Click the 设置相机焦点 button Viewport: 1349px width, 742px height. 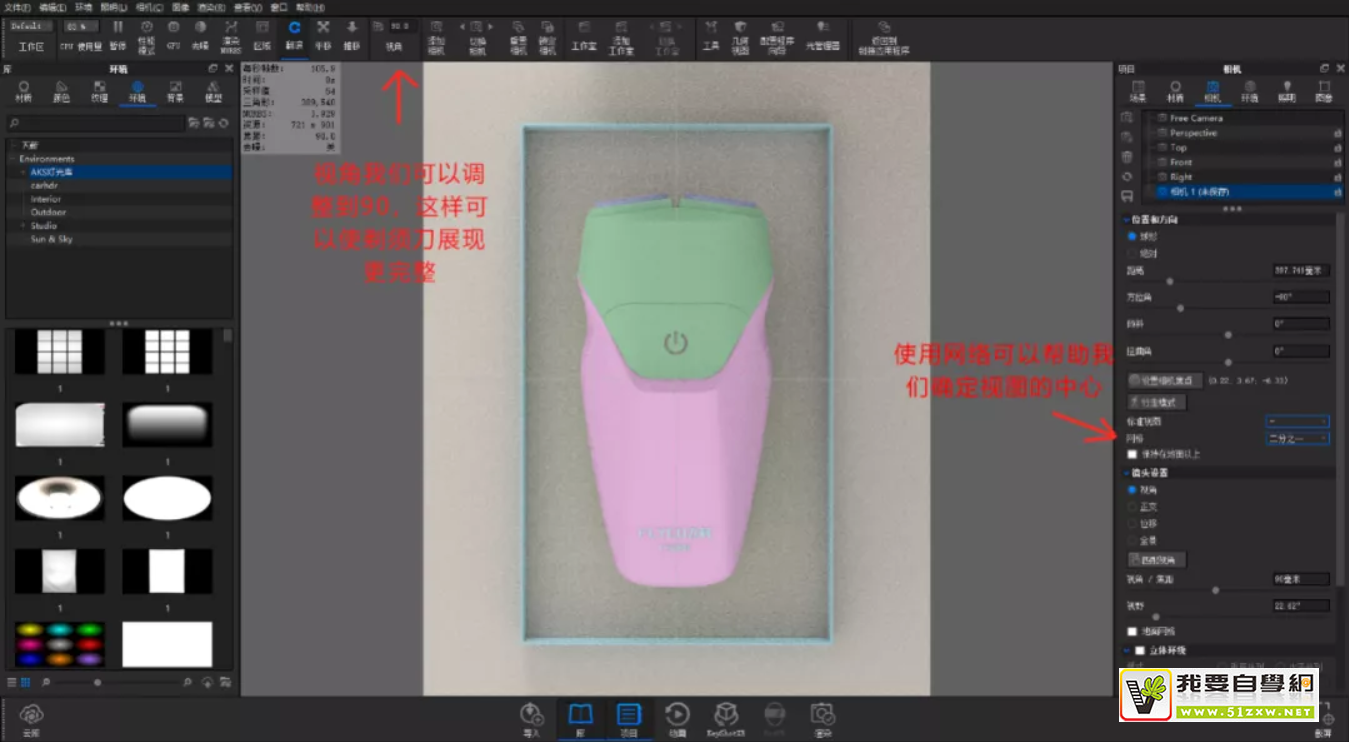[x=1165, y=379]
